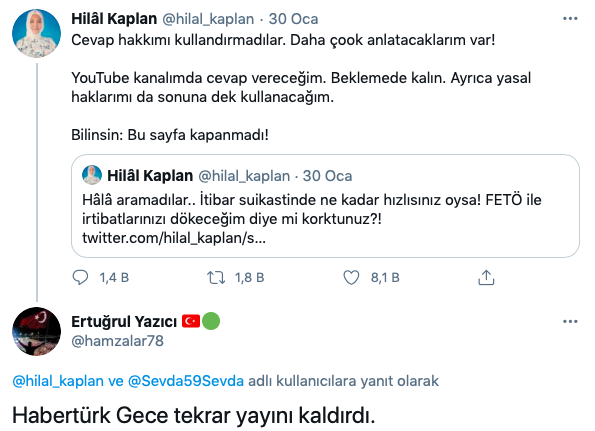Reply to Hilâl Kaplan's tweet
This screenshot has height=431, width=595.
(x=80, y=277)
